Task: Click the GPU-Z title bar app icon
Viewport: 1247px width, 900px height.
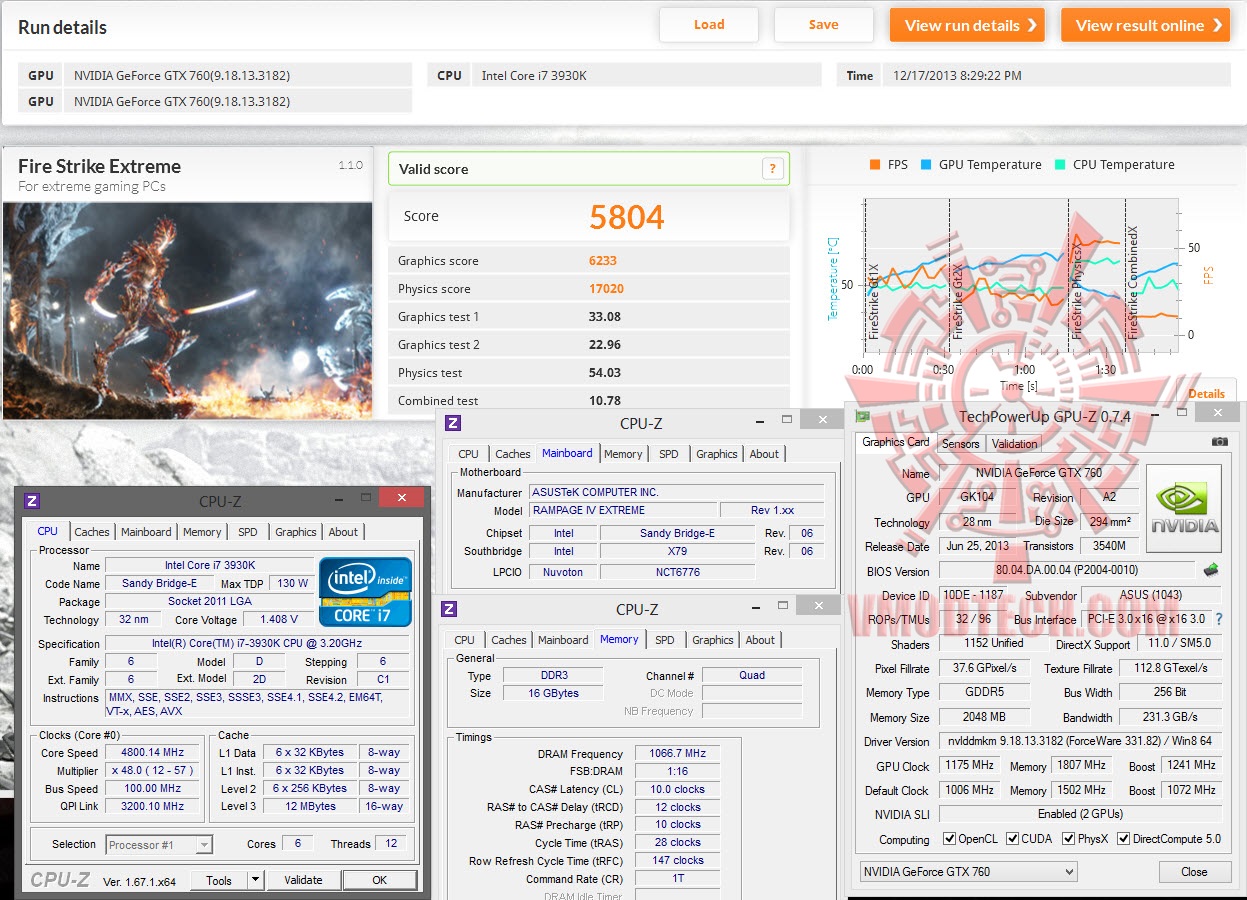Action: point(863,416)
